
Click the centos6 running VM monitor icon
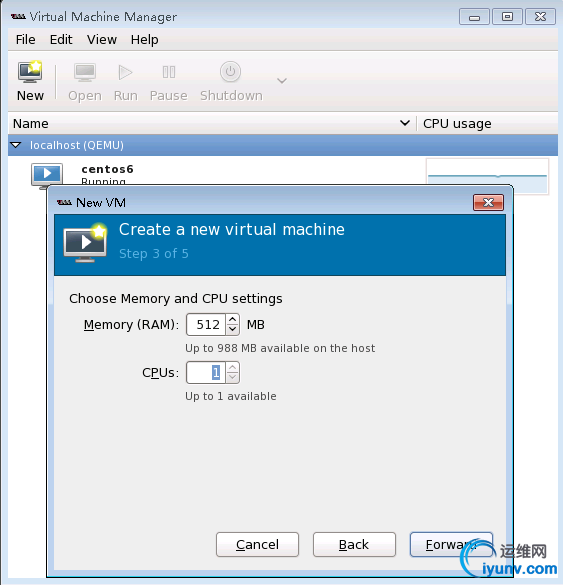pyautogui.click(x=47, y=175)
